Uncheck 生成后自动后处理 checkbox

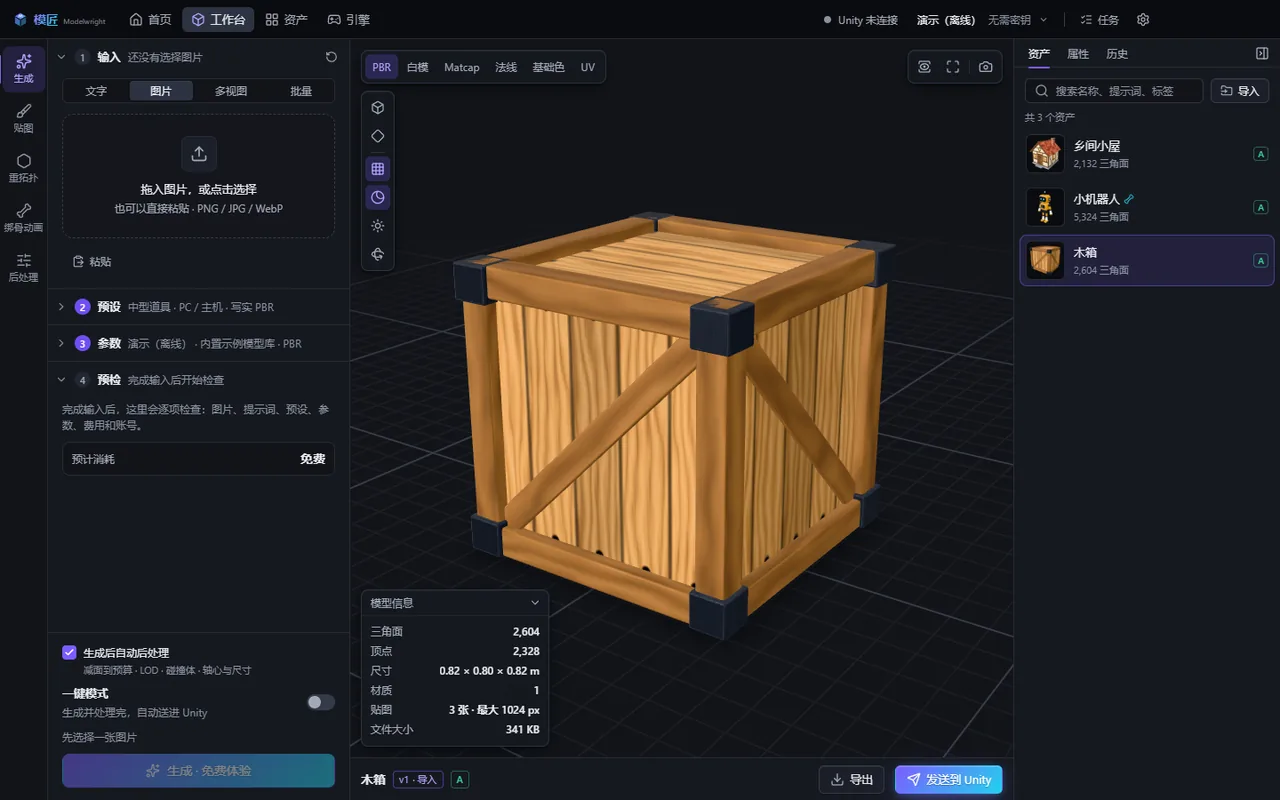click(x=69, y=652)
